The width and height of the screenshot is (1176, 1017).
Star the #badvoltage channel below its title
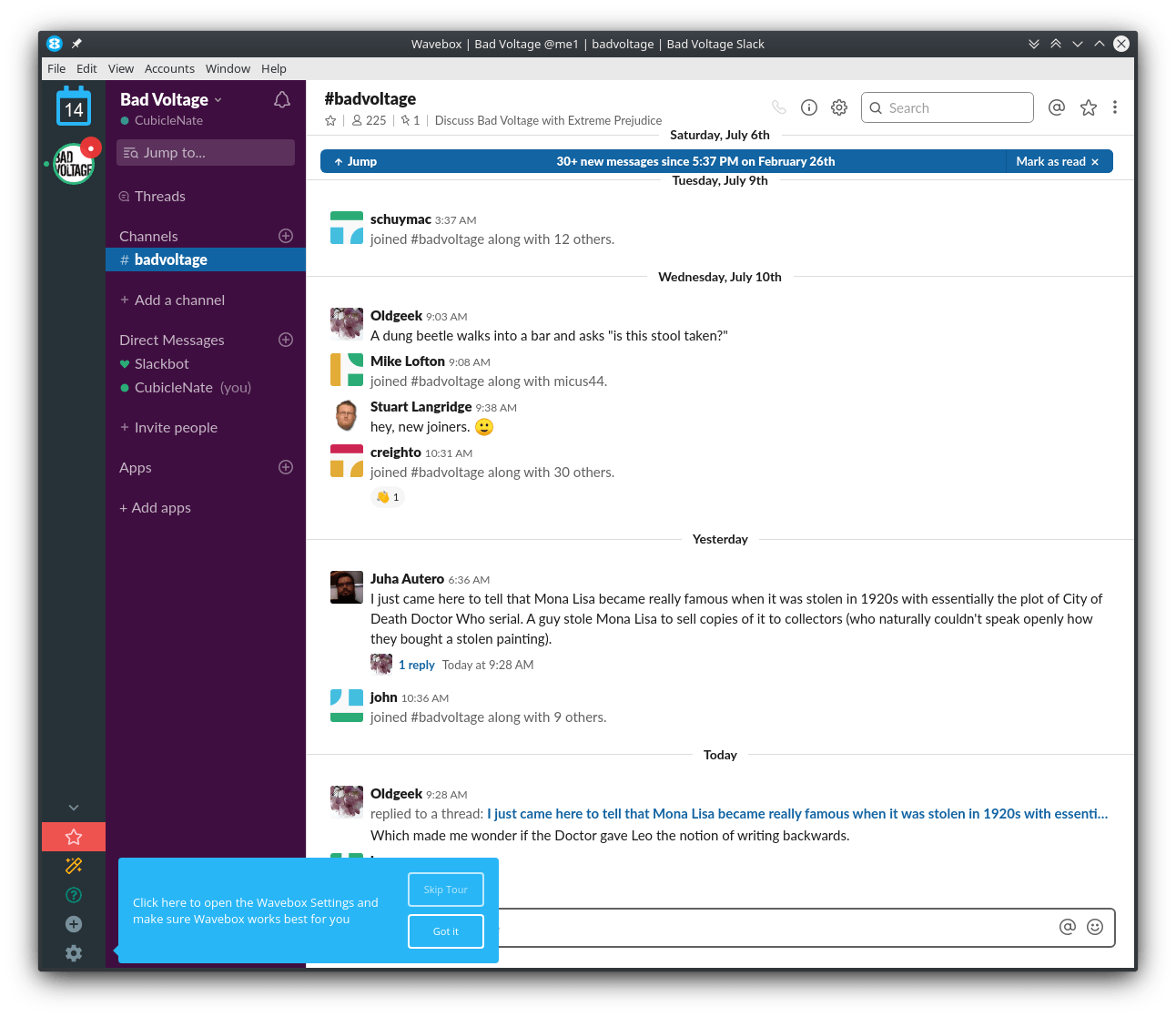(x=330, y=120)
